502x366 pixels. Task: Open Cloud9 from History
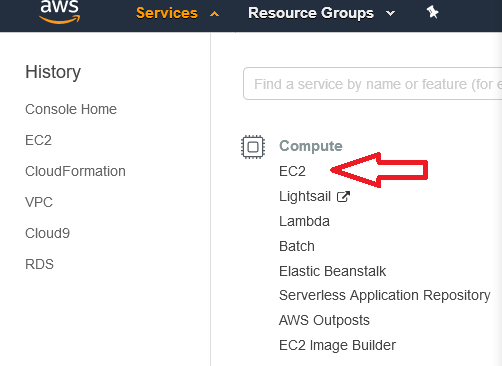tap(47, 233)
